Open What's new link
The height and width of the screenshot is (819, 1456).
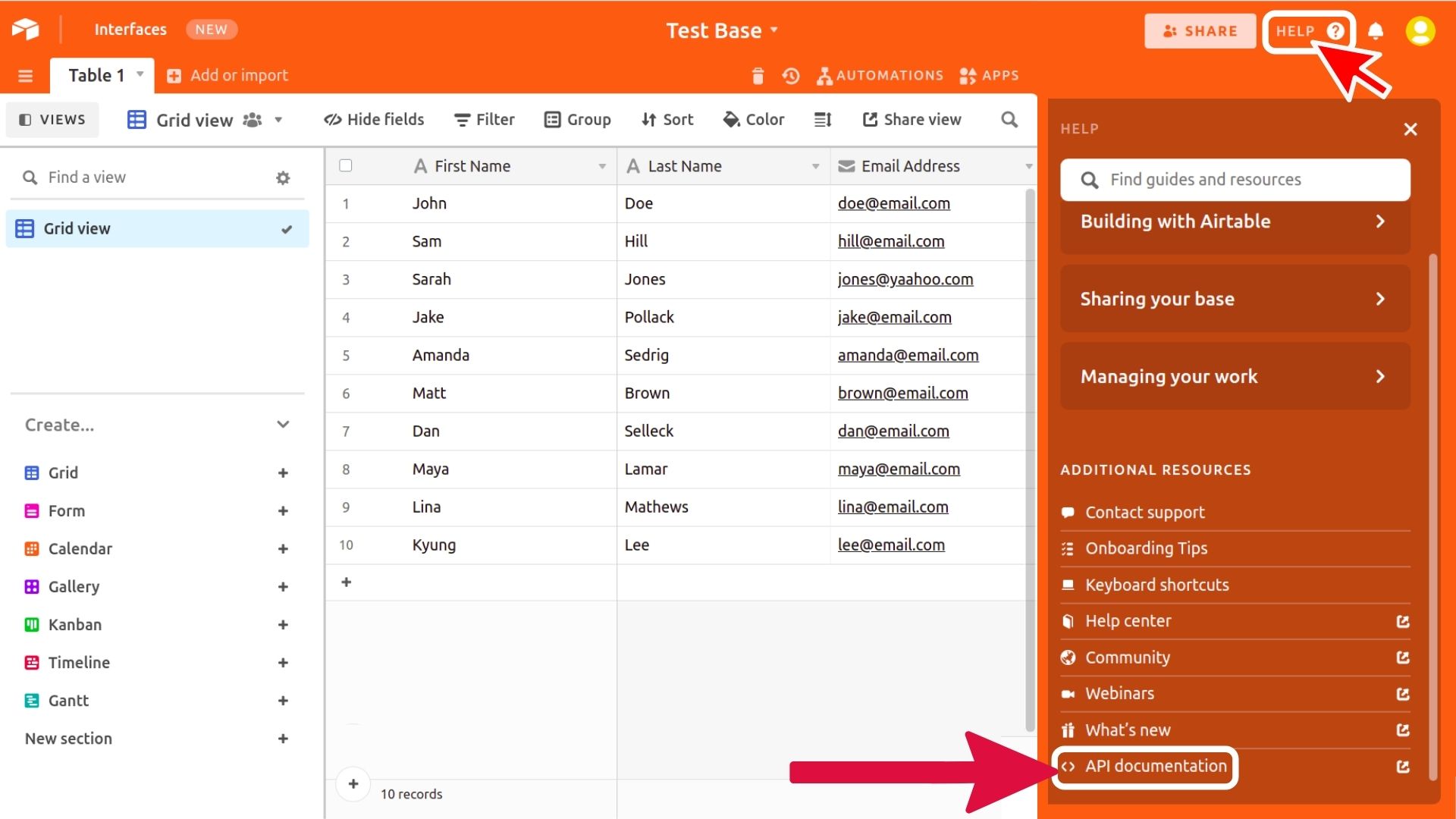click(1235, 730)
